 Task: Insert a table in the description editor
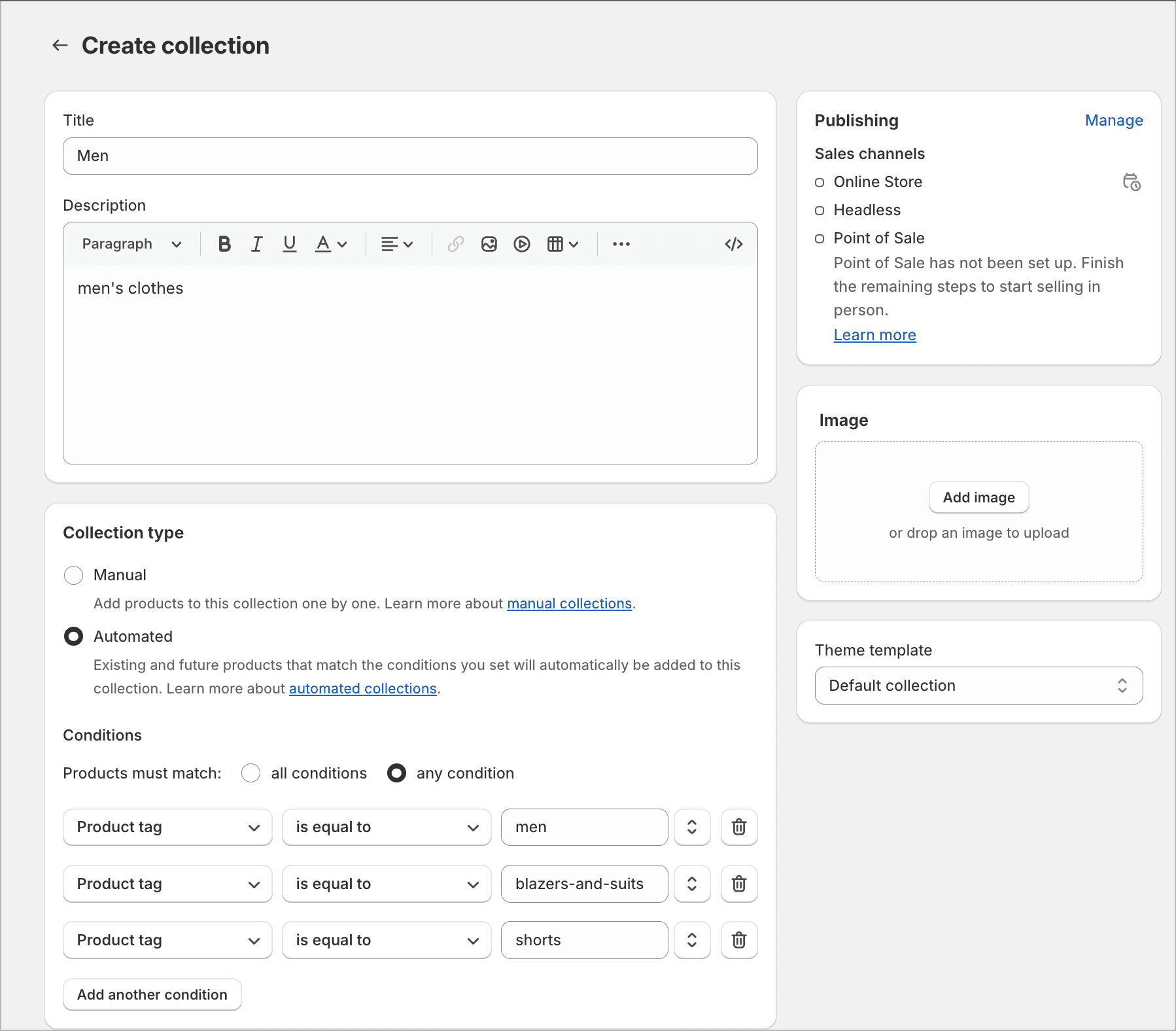[x=556, y=243]
